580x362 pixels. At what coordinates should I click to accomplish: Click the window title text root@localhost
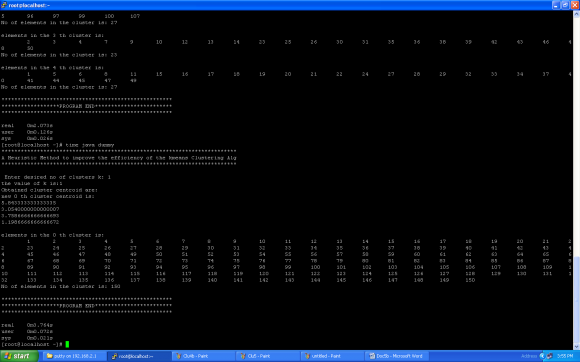(29, 5)
